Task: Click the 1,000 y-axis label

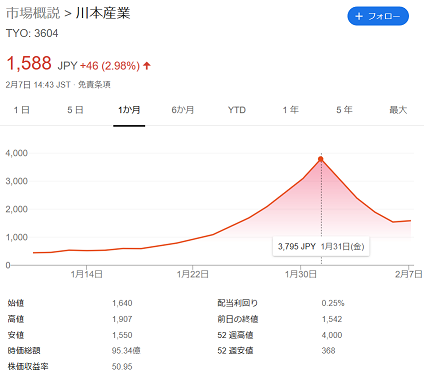Action: coord(17,237)
